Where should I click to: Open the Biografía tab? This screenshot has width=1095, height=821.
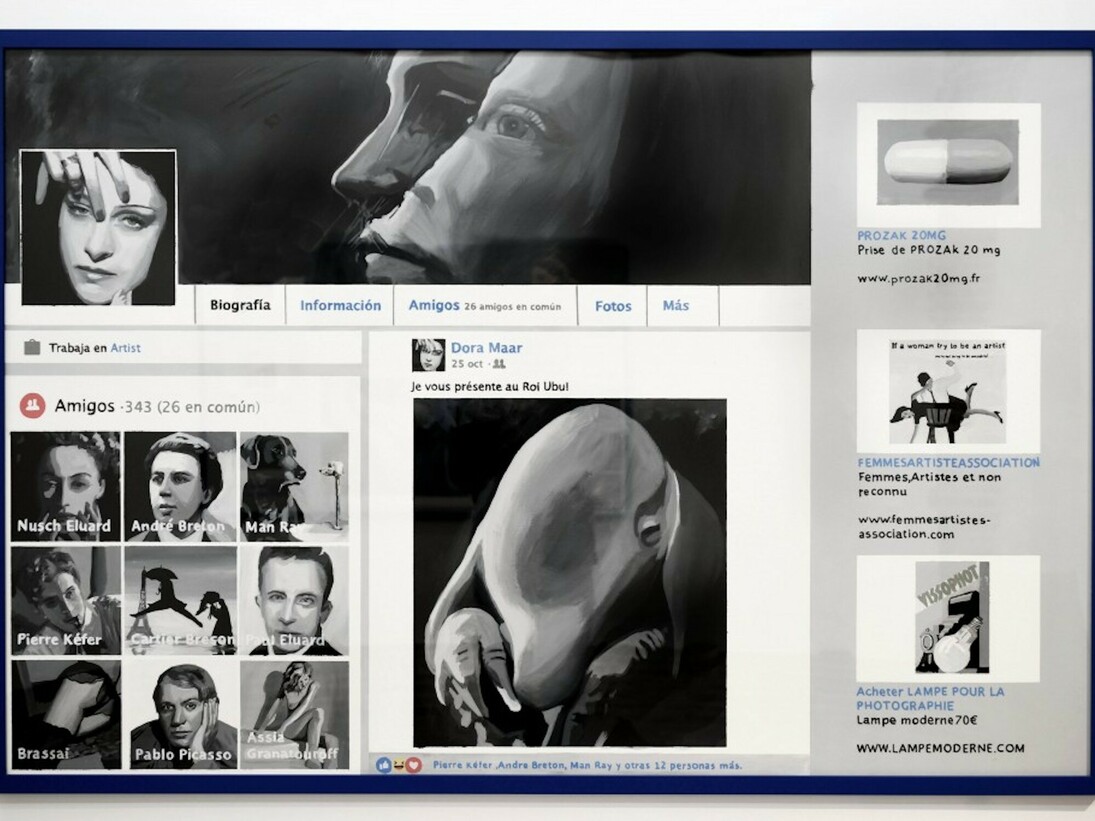tap(240, 305)
